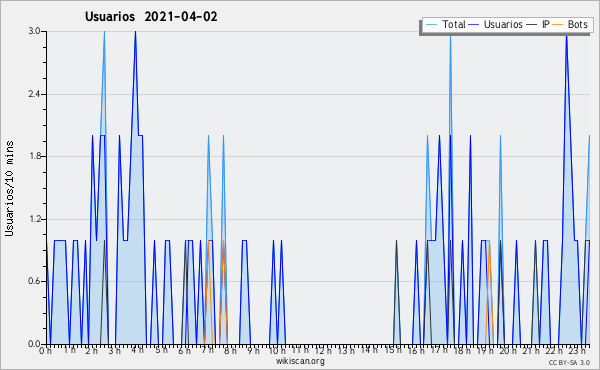This screenshot has width=600, height=370.
Task: Click the '23 h' x-axis label
Action: tap(577, 350)
